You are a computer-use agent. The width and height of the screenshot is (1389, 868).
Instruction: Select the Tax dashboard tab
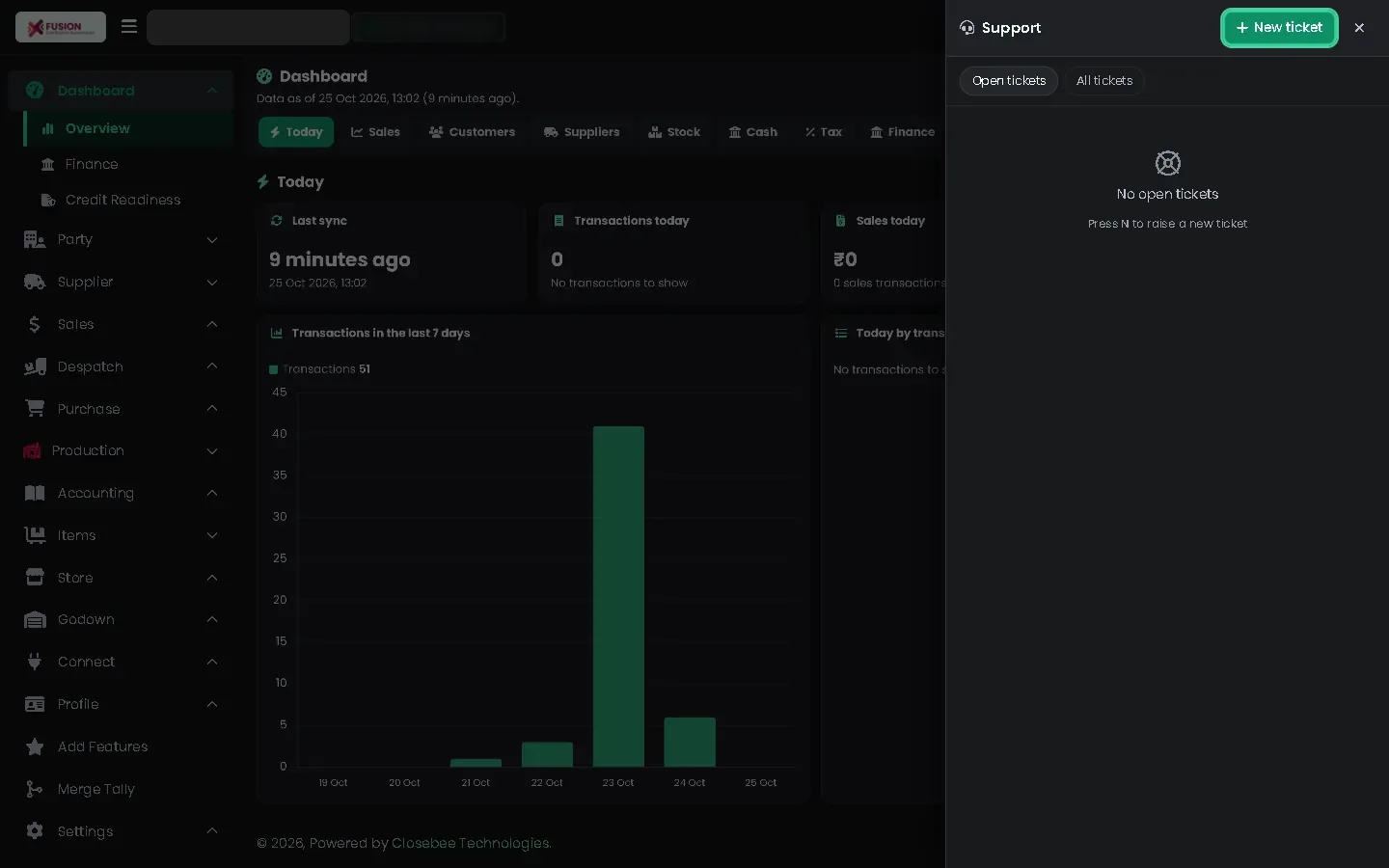(824, 132)
